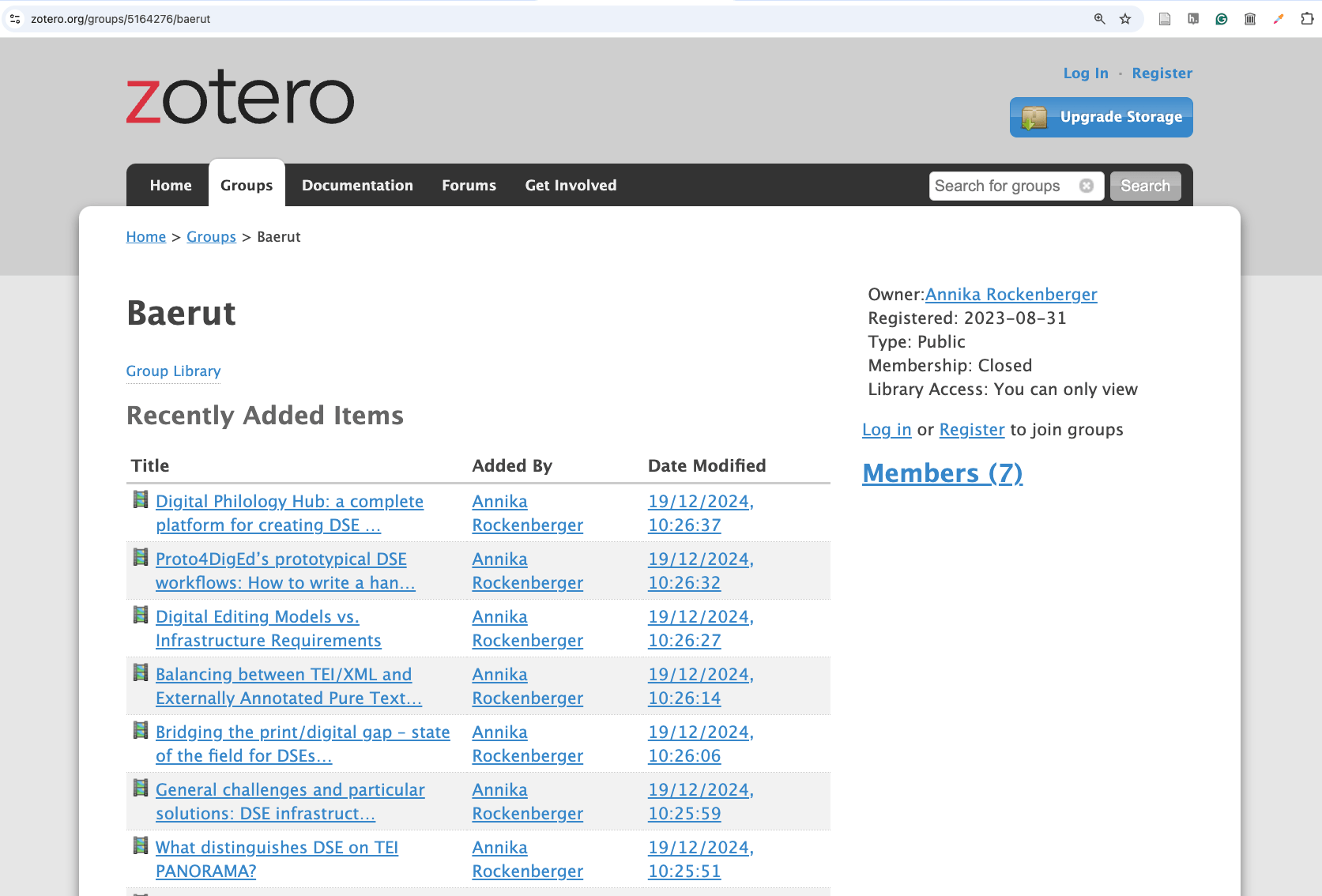Click the Register link at top right
The image size is (1322, 896).
point(1162,73)
